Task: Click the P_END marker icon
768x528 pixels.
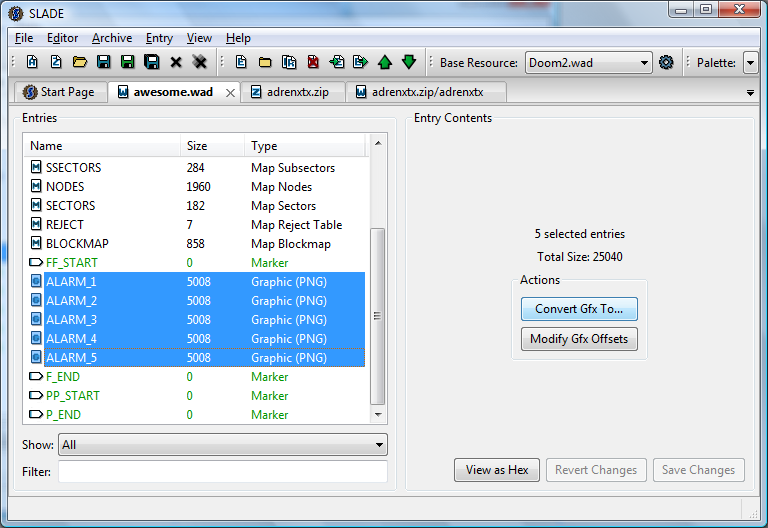Action: coord(36,414)
